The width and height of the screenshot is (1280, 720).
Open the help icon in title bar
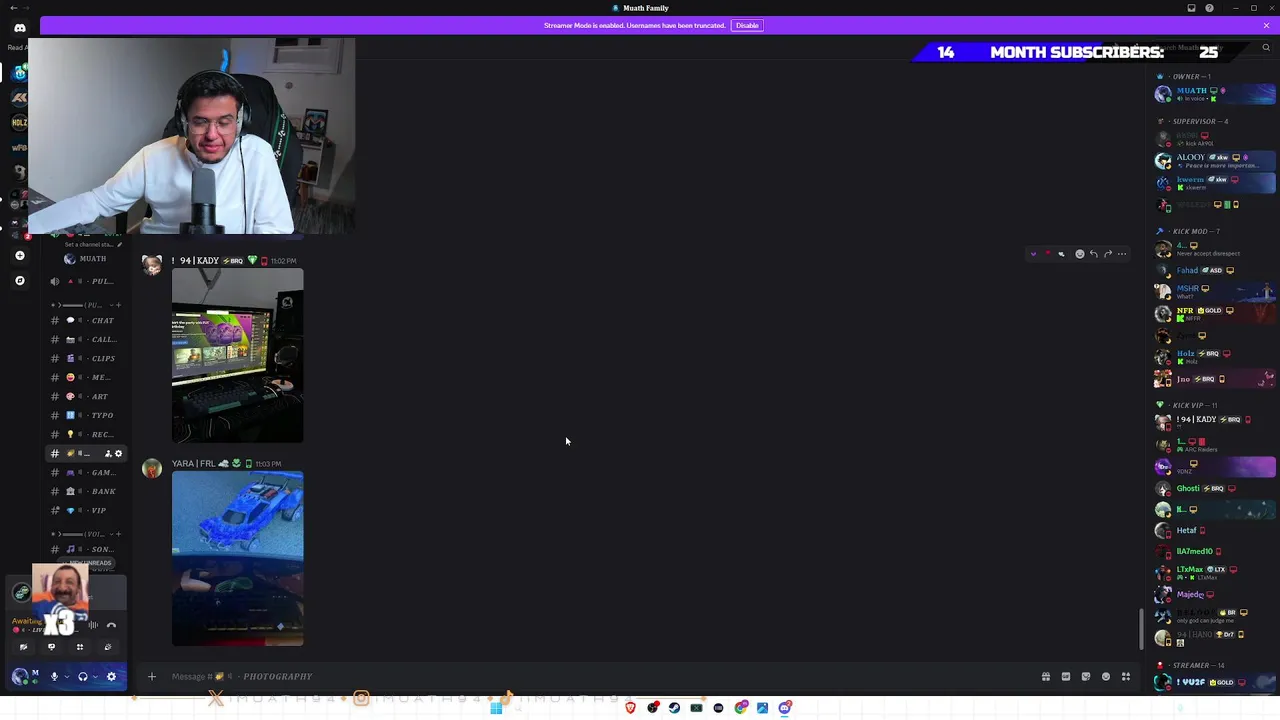tap(1209, 8)
